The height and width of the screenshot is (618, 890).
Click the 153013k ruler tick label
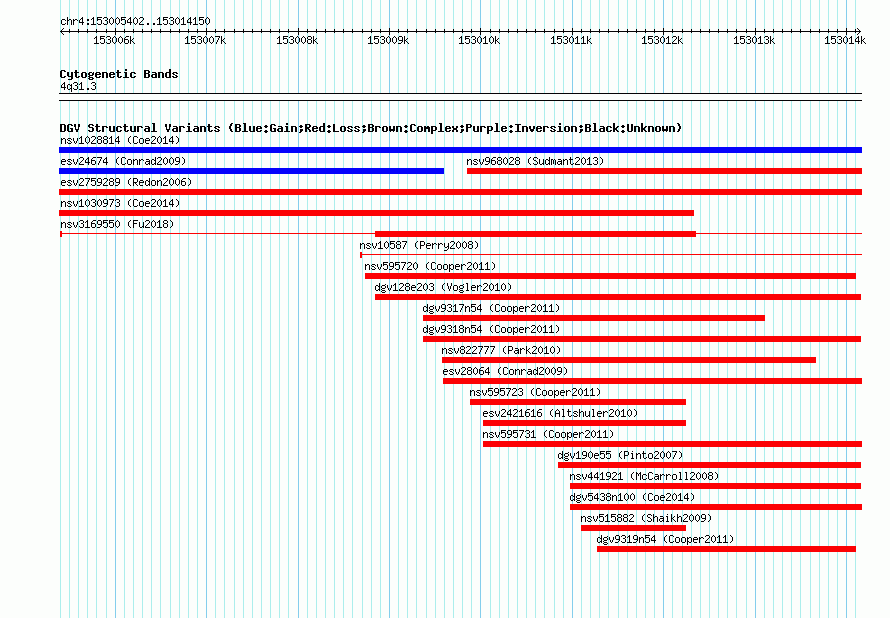754,40
